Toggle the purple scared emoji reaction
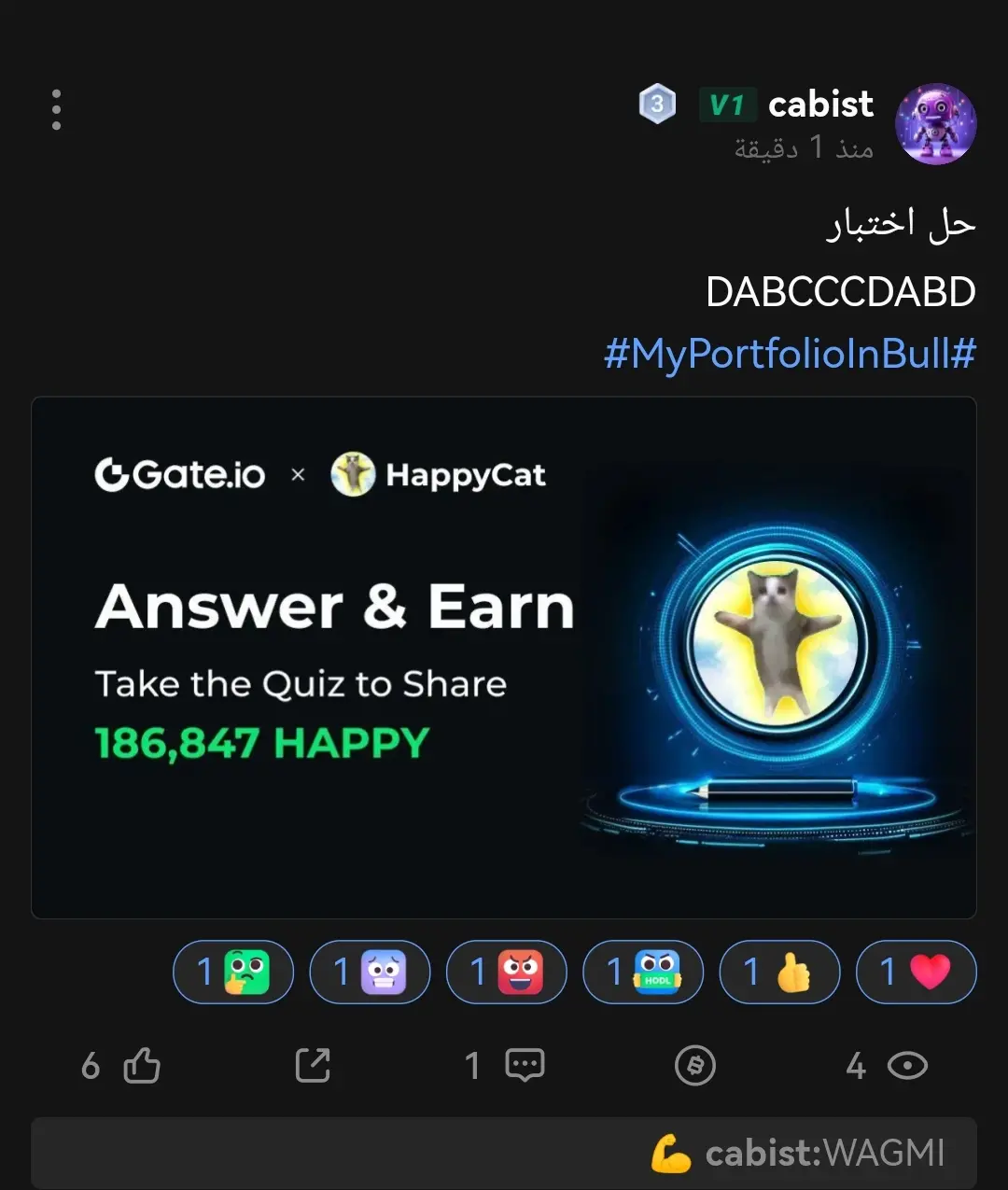Viewport: 1008px width, 1190px height. pyautogui.click(x=370, y=972)
